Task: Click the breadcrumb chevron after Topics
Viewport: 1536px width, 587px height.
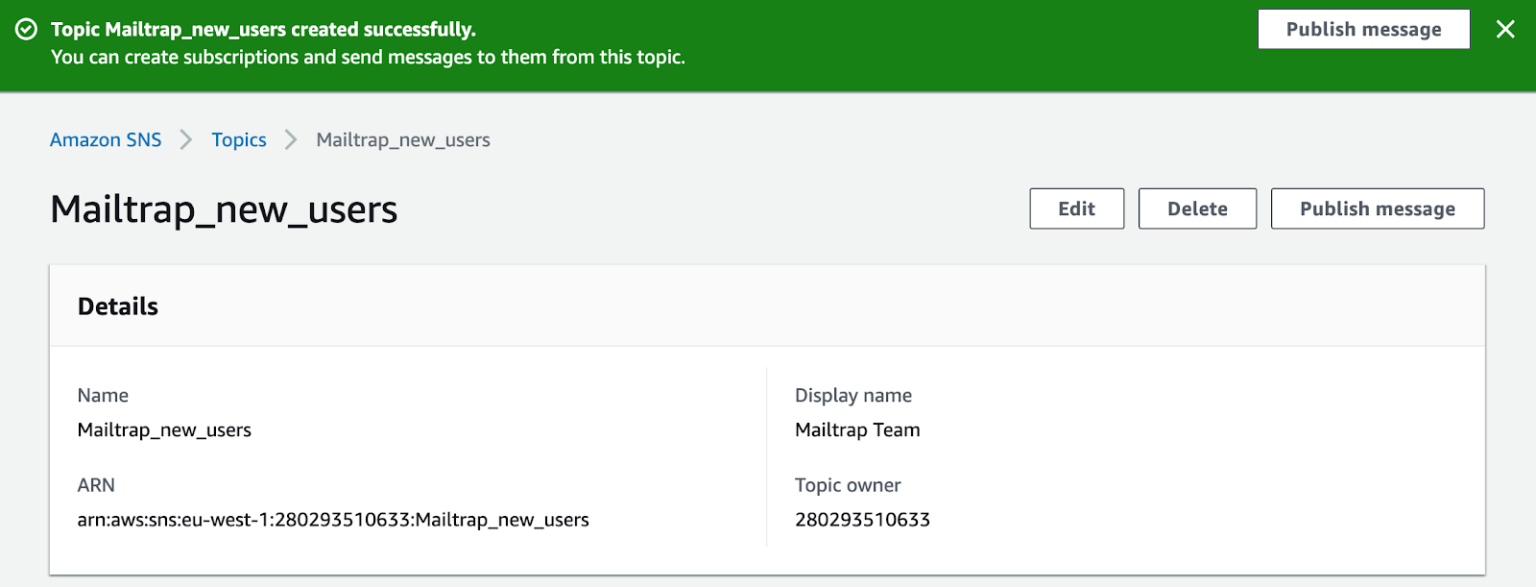Action: pos(290,140)
